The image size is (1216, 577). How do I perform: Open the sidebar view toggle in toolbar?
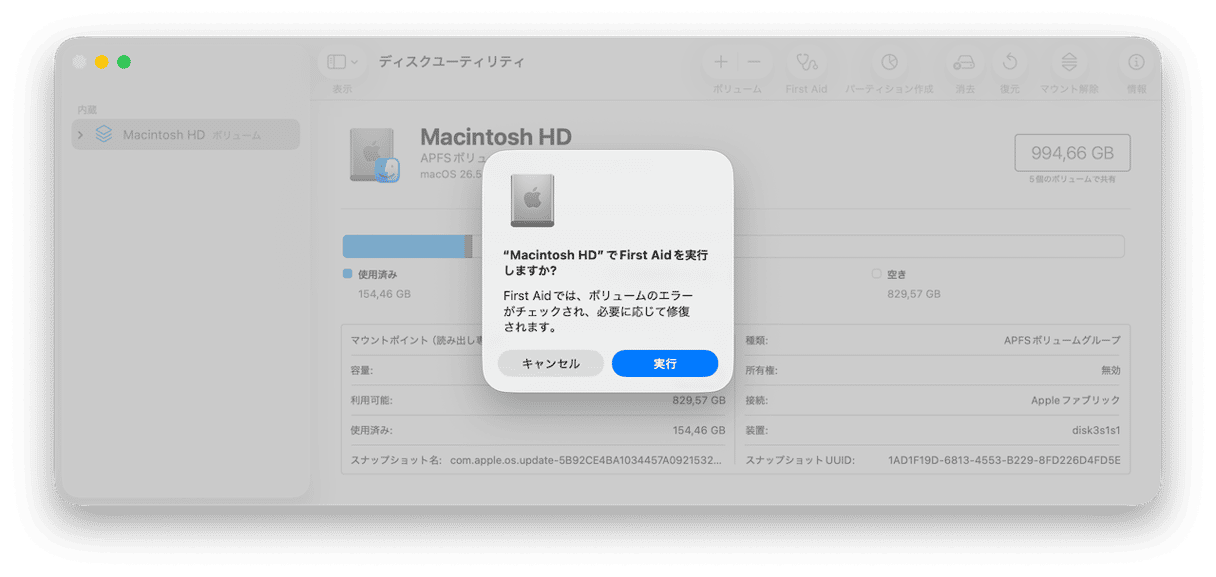[x=342, y=62]
